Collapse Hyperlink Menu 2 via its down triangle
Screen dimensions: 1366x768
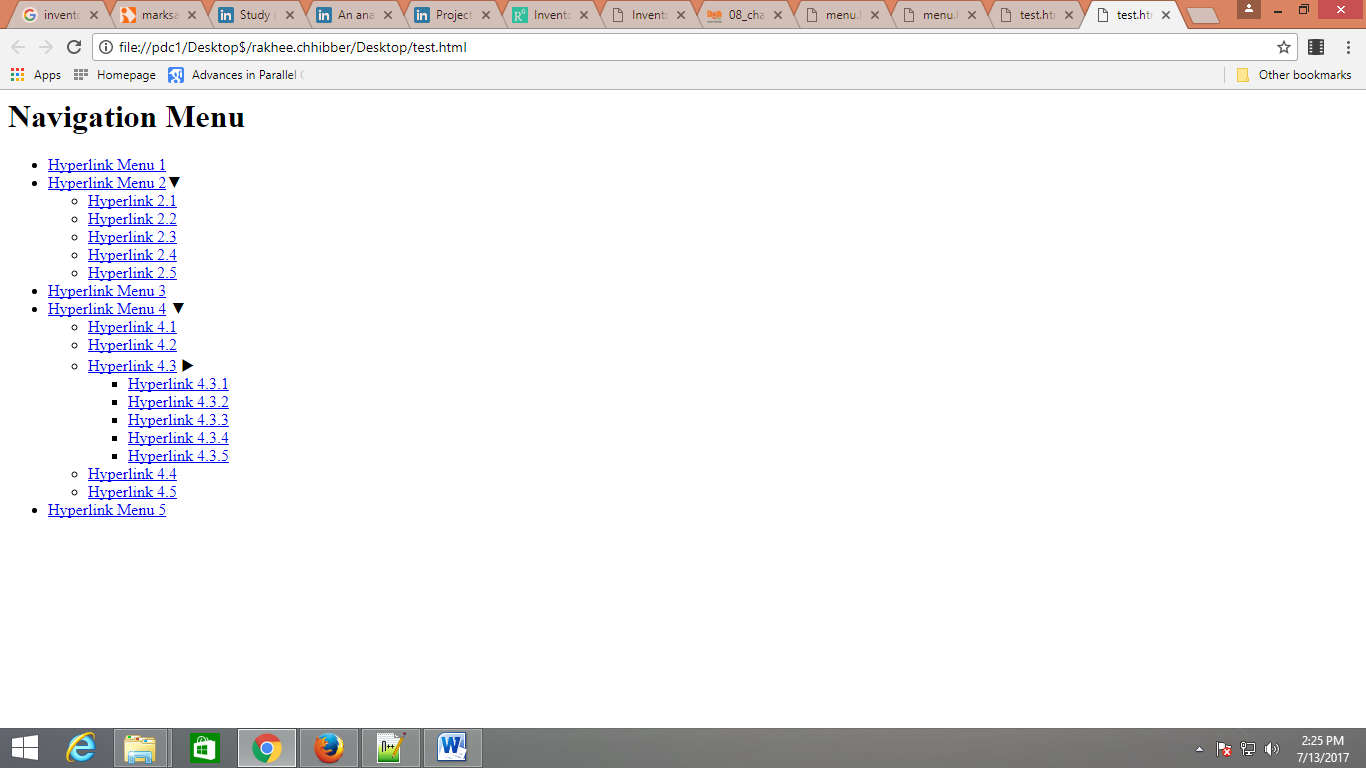[x=174, y=182]
